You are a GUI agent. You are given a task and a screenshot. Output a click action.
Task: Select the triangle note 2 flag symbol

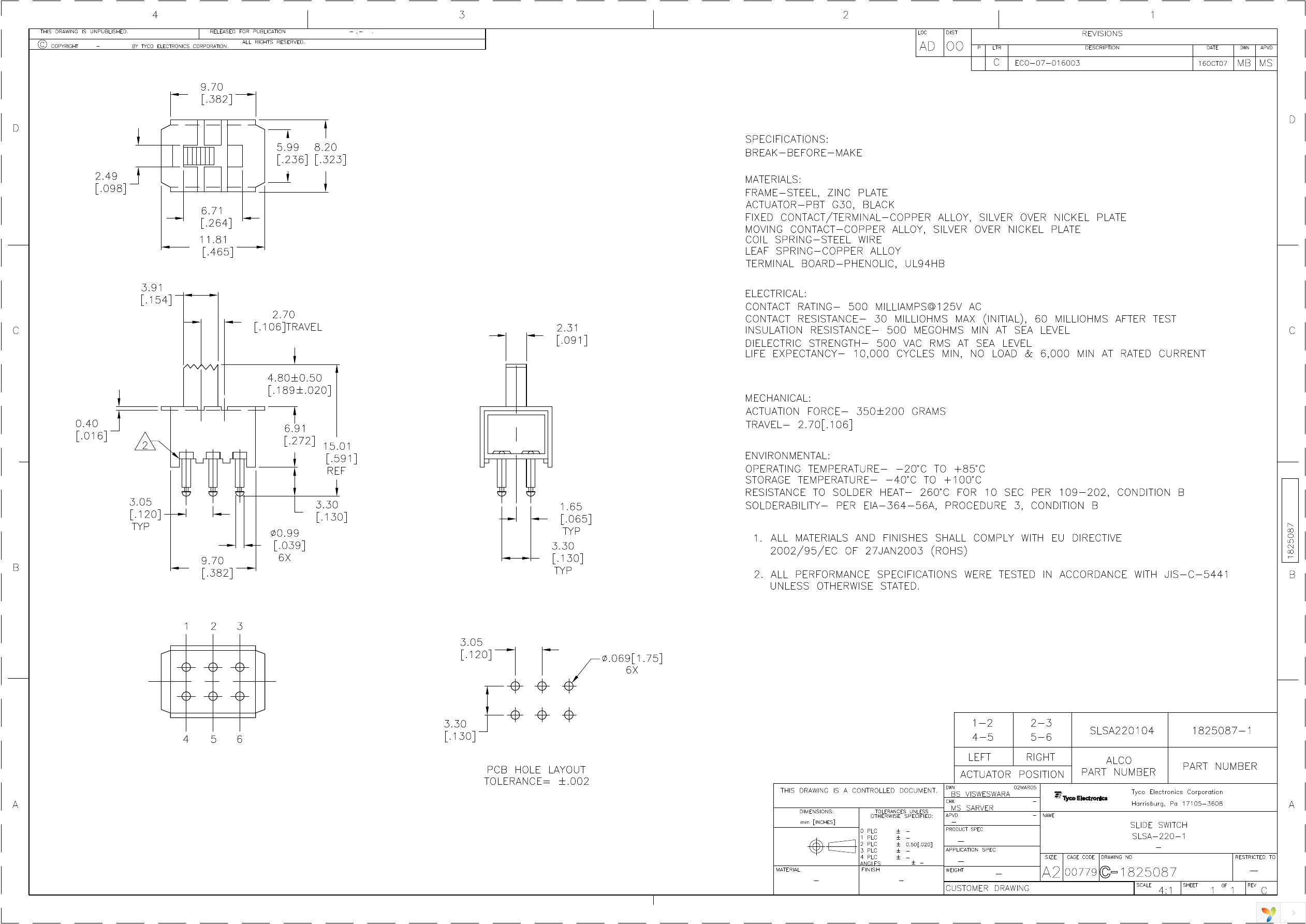(x=145, y=443)
